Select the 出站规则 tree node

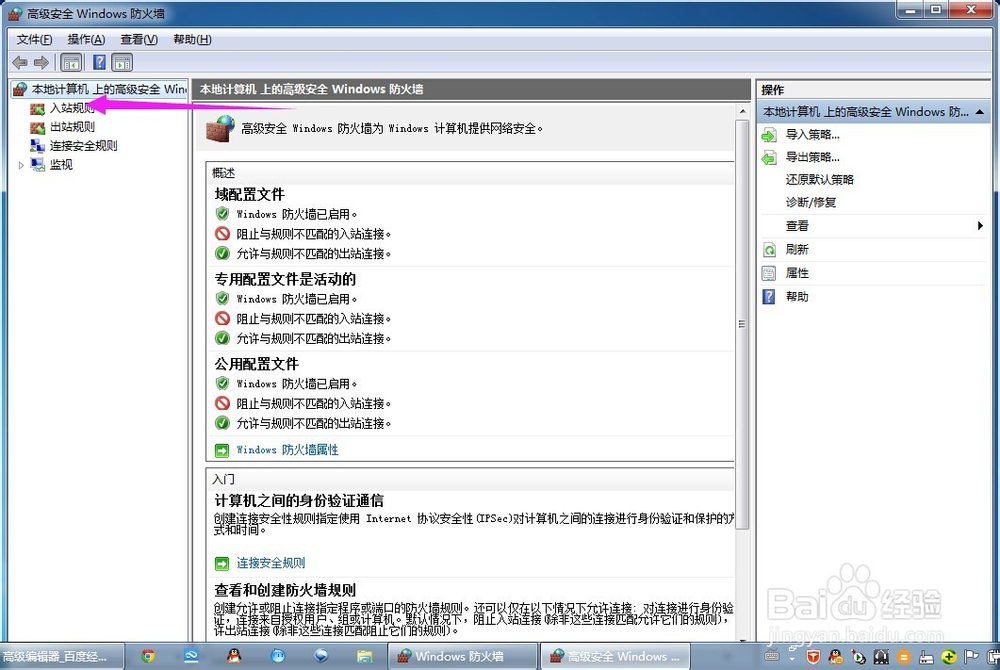pos(72,127)
